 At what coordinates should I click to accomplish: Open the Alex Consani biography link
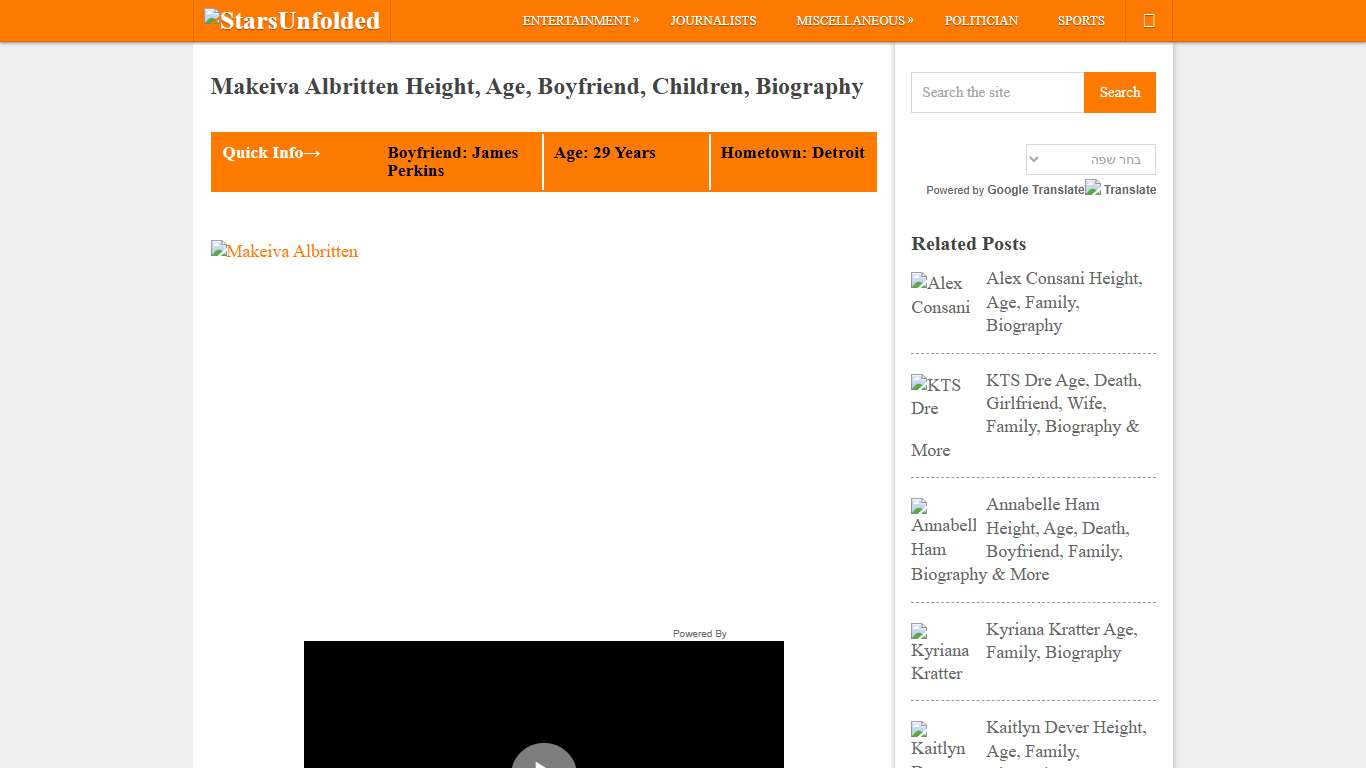[1063, 301]
